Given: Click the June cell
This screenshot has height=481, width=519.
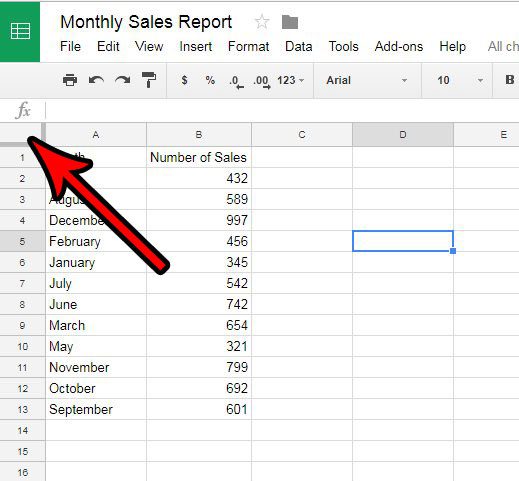Looking at the screenshot, I should pos(96,304).
